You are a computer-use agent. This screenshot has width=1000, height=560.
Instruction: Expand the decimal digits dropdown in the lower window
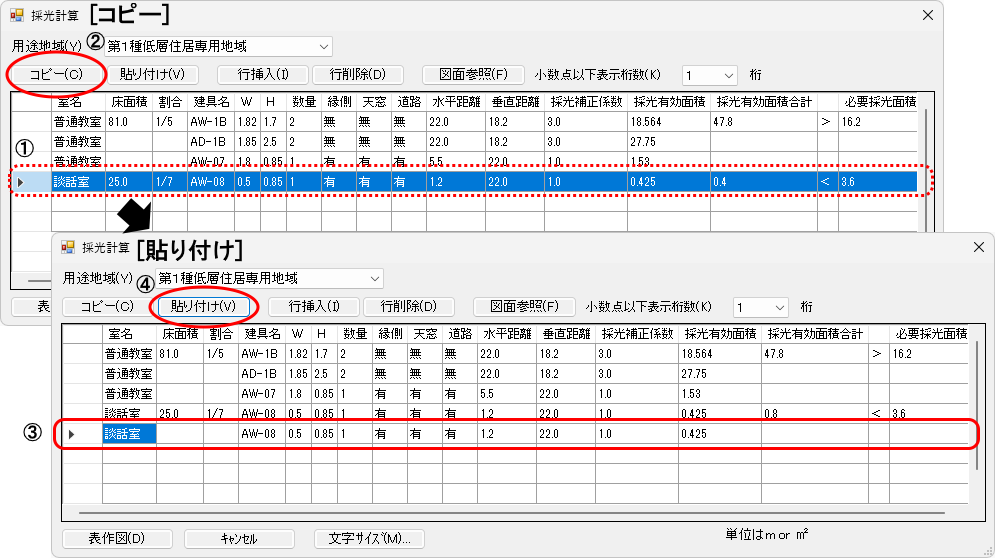[x=777, y=306]
